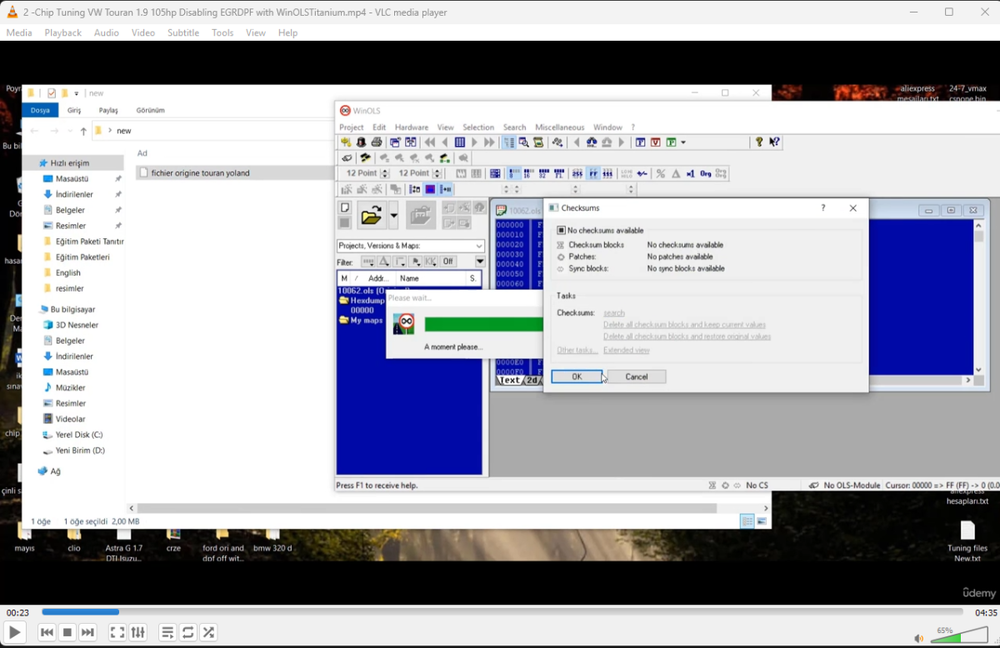Click the magnifier search toolbar icon
The image size is (1000, 648).
click(523, 142)
